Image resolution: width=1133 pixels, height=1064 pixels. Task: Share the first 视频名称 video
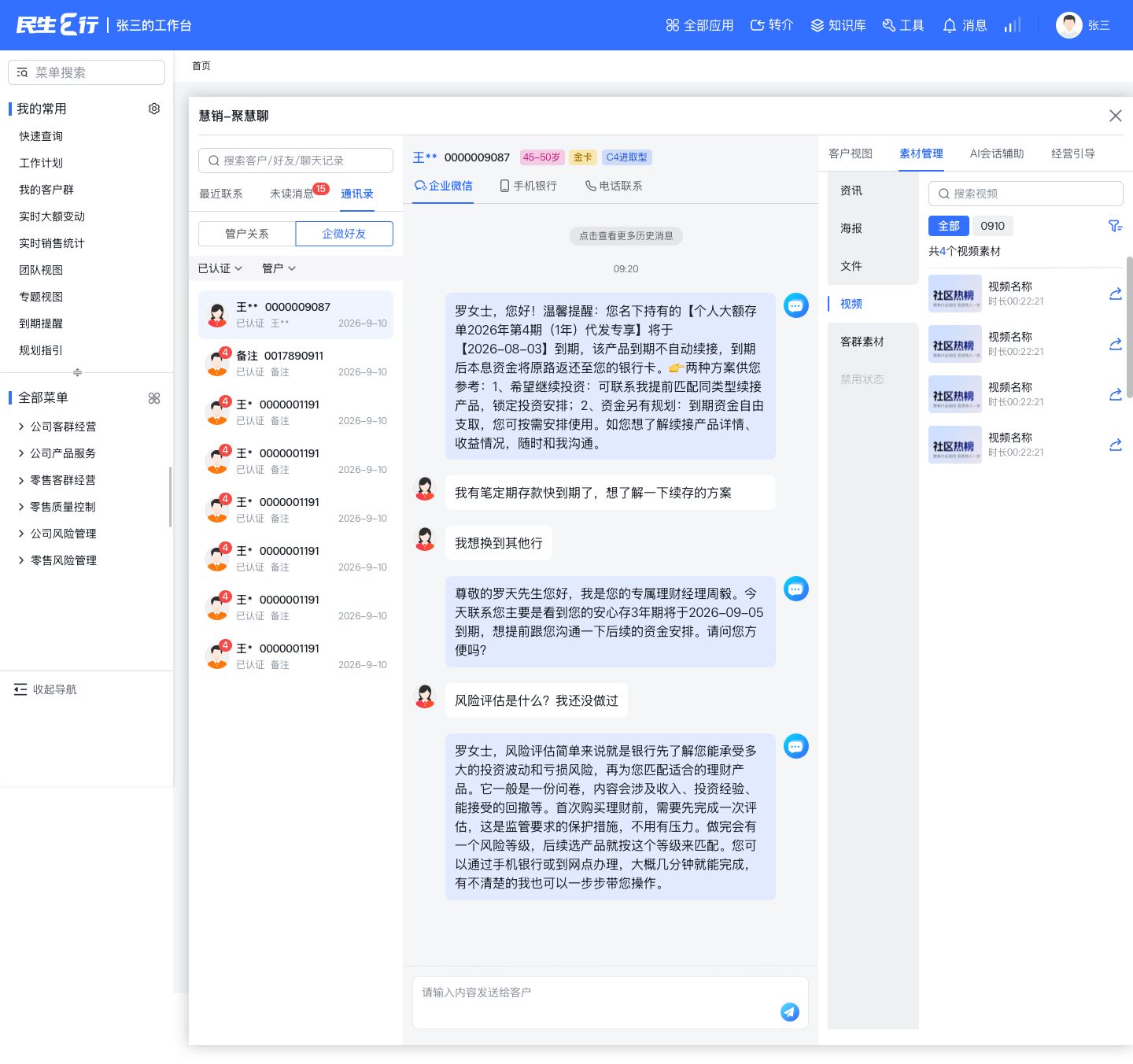[x=1115, y=294]
